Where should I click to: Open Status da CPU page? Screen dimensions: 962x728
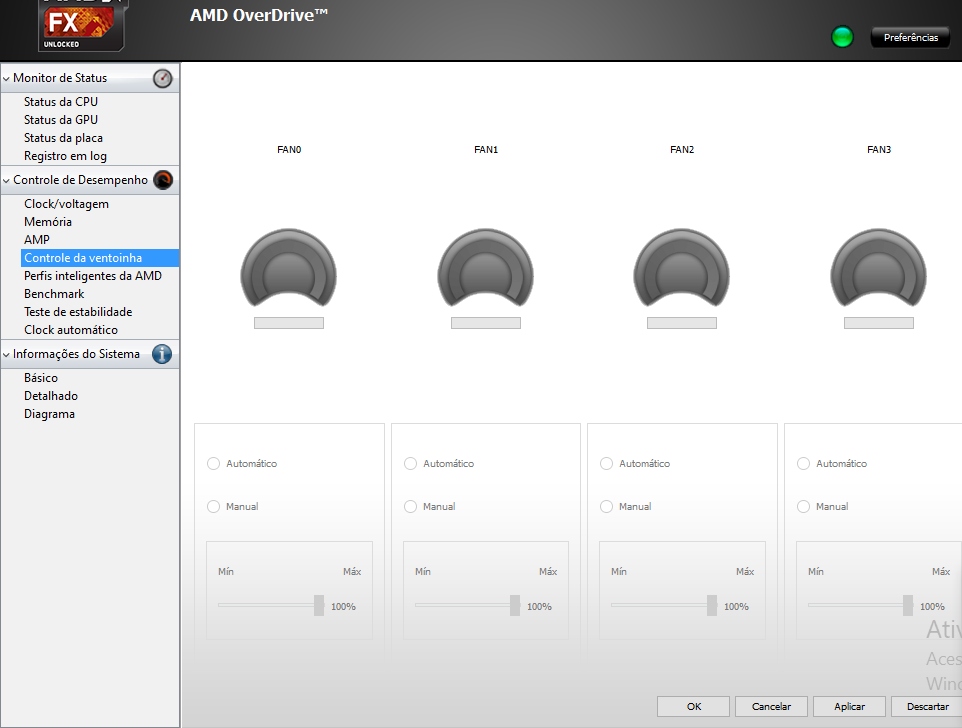click(61, 102)
